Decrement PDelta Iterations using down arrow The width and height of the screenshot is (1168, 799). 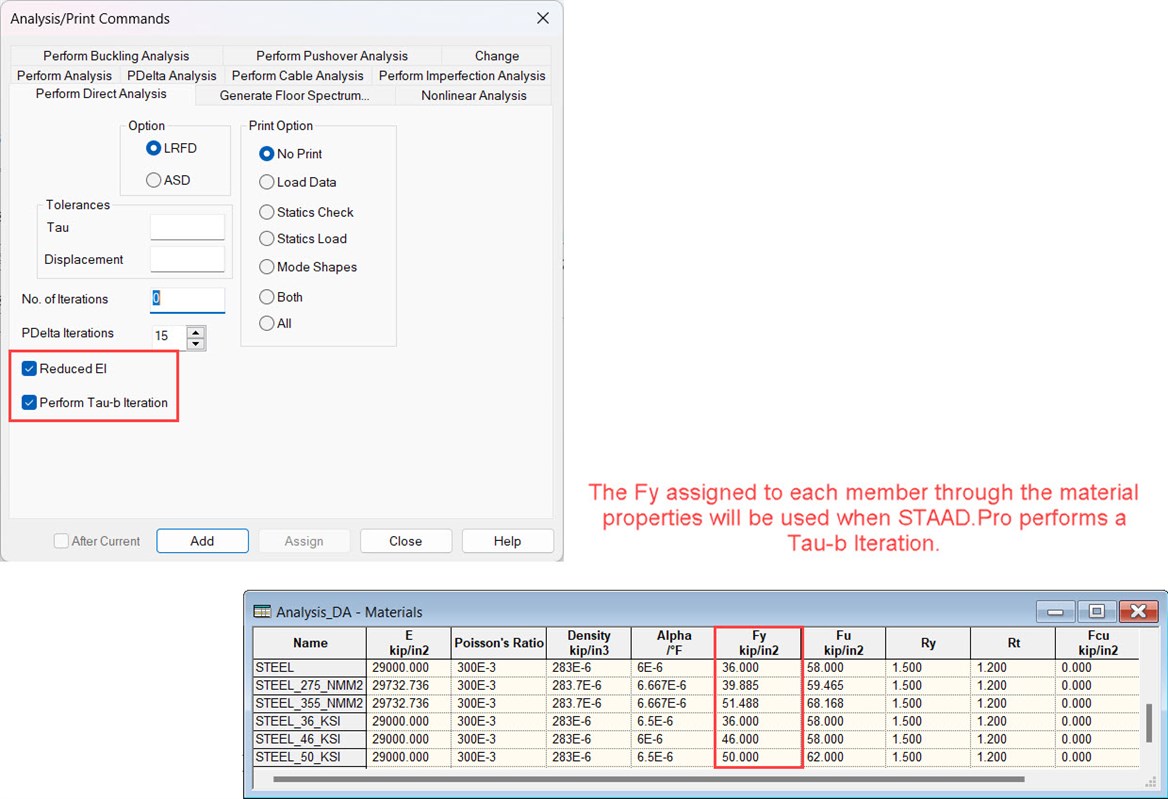point(197,341)
